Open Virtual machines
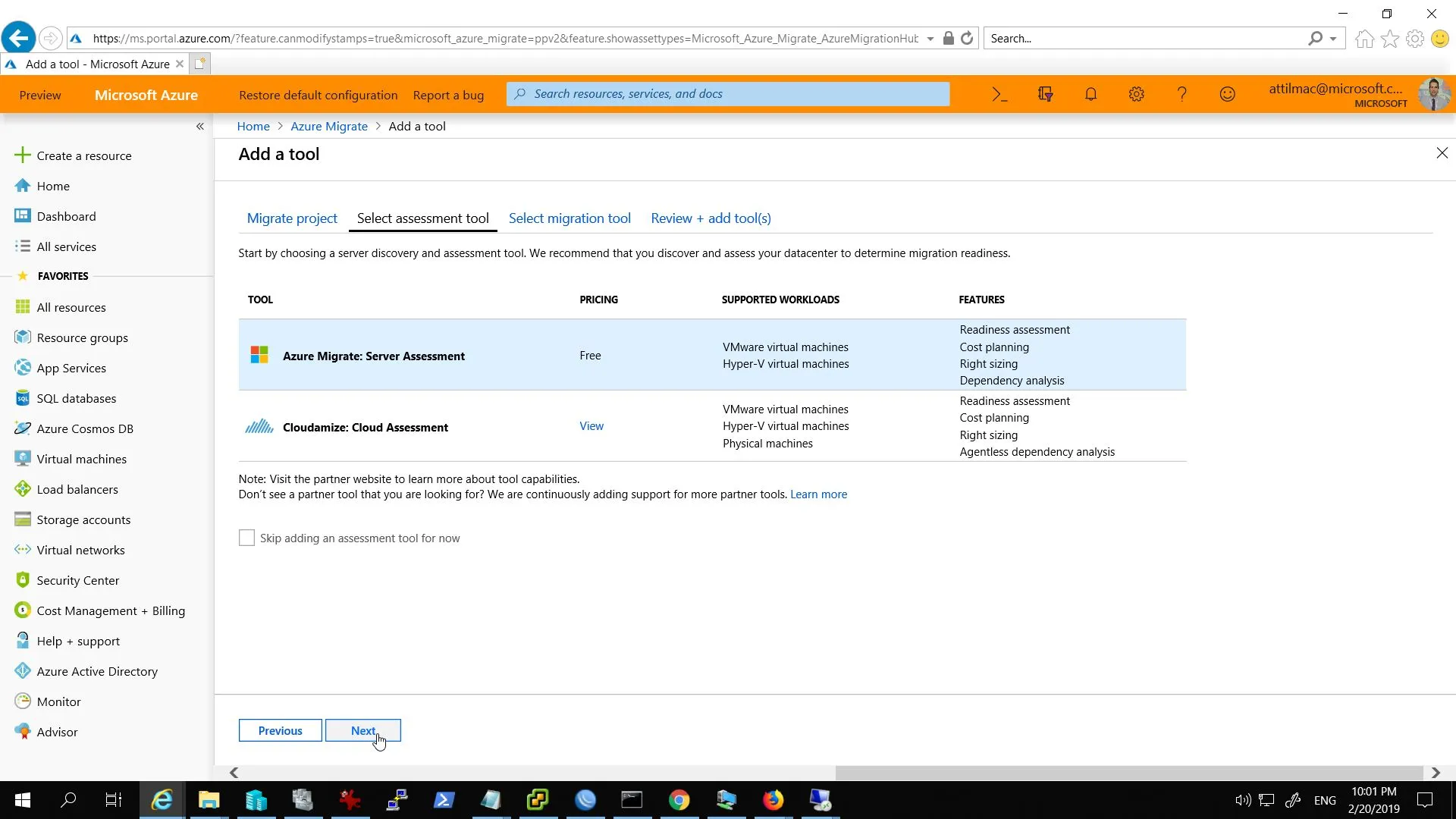1456x819 pixels. click(x=82, y=459)
